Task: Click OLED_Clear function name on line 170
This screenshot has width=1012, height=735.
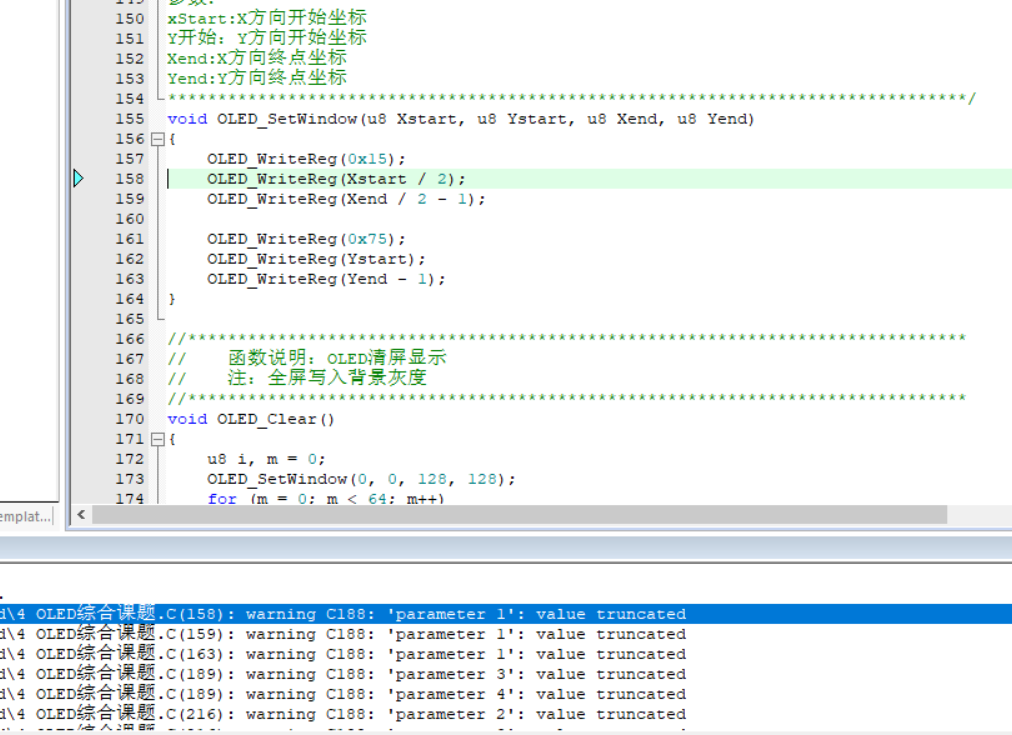Action: [266, 419]
